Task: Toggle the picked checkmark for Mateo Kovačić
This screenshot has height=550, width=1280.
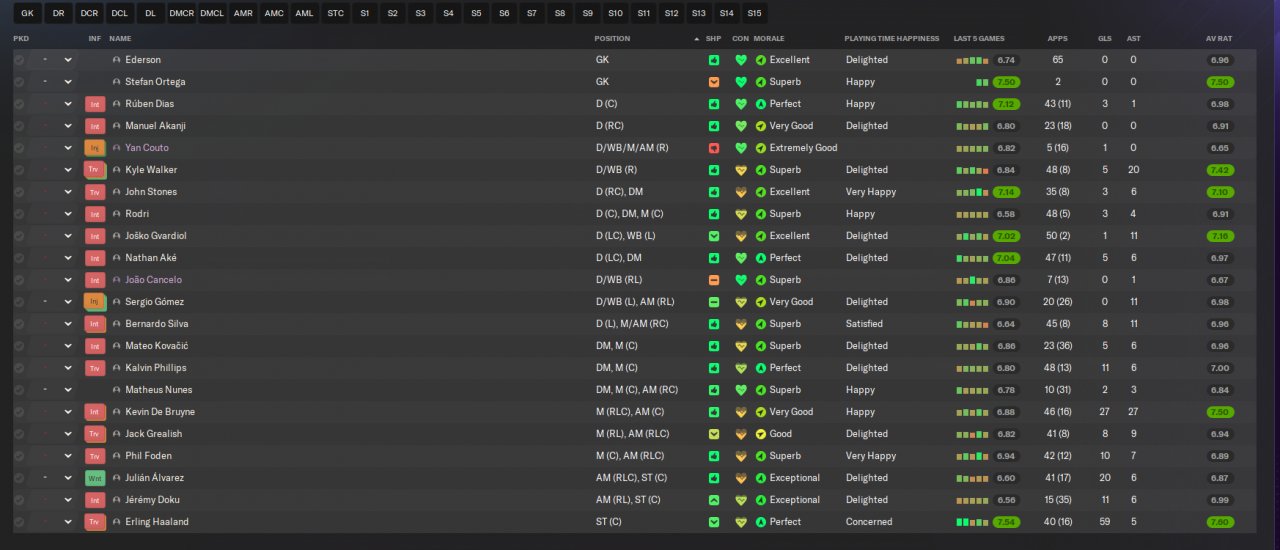Action: tap(19, 346)
